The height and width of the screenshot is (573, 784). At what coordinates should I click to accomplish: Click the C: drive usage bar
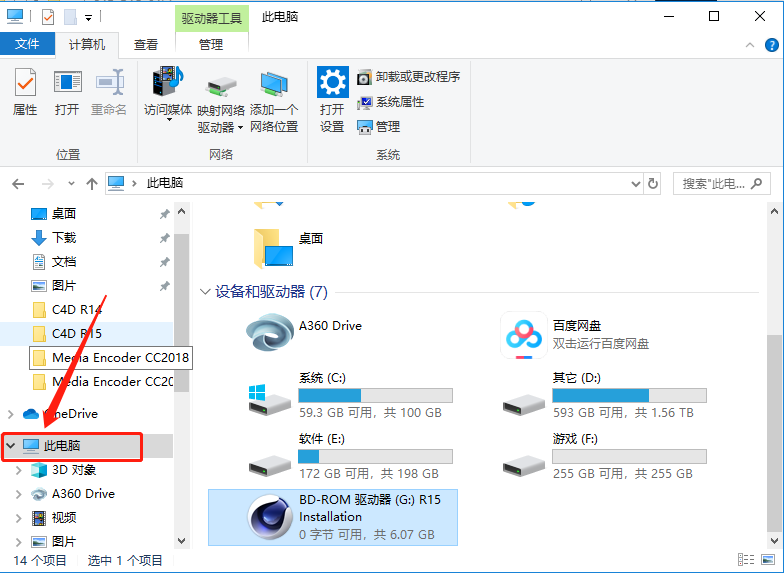(376, 396)
